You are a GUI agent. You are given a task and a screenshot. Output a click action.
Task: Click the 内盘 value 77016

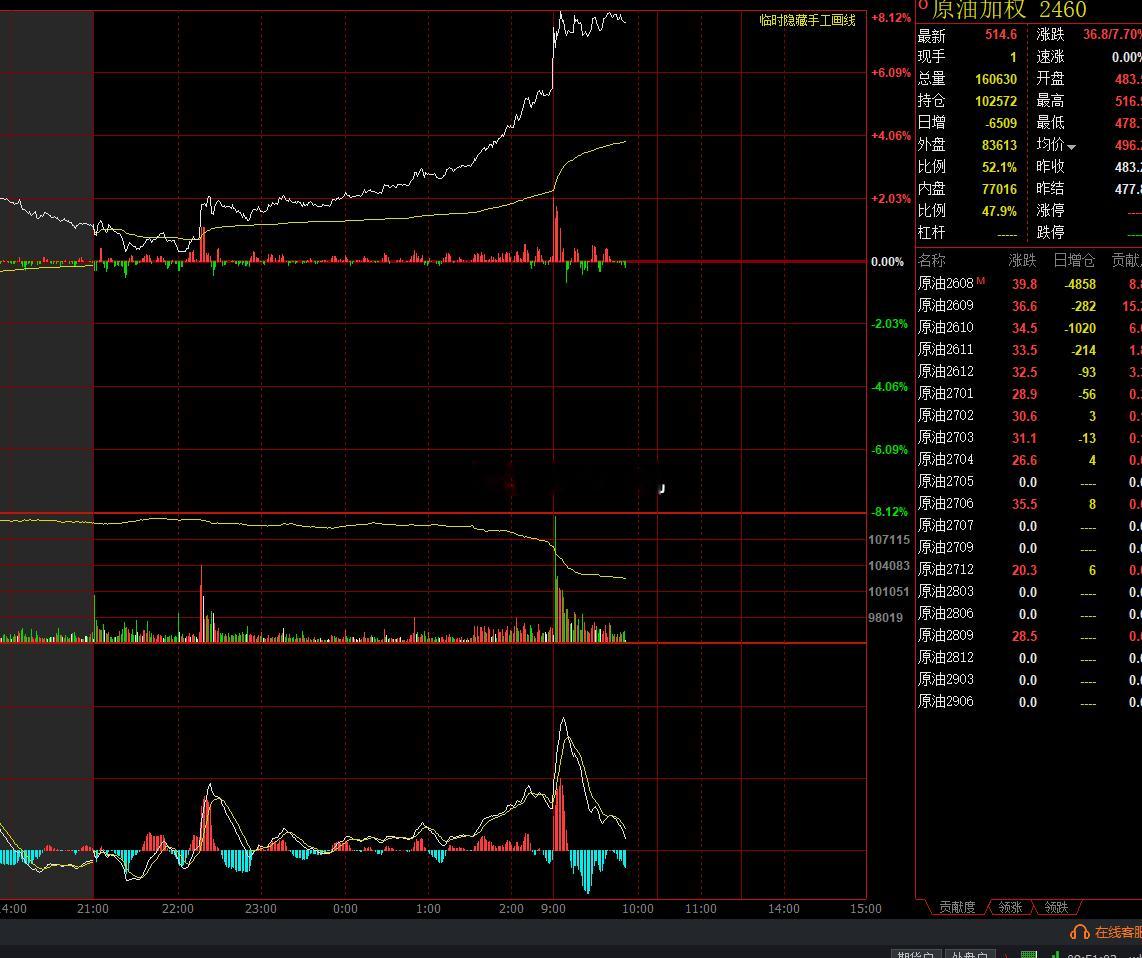tap(999, 189)
